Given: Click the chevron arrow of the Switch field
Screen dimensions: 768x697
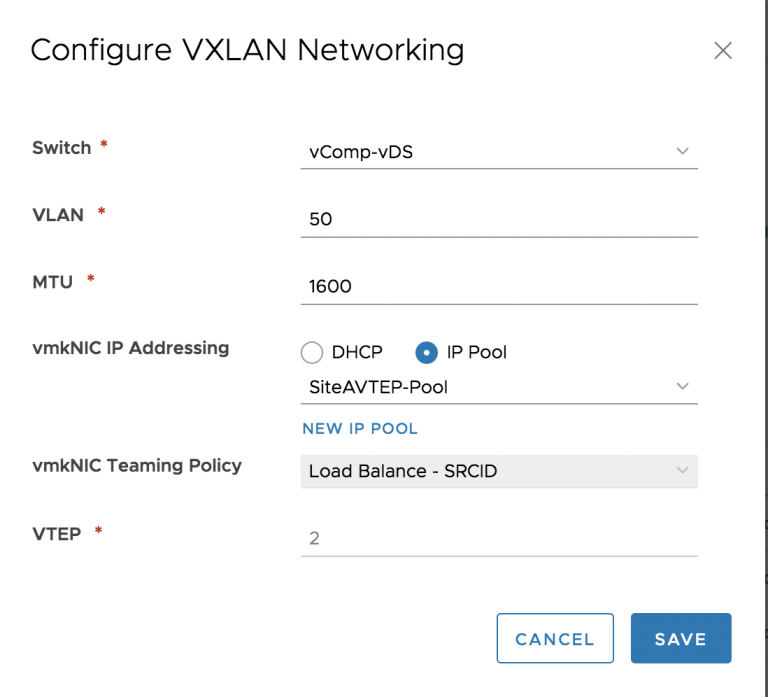Looking at the screenshot, I should click(x=683, y=151).
